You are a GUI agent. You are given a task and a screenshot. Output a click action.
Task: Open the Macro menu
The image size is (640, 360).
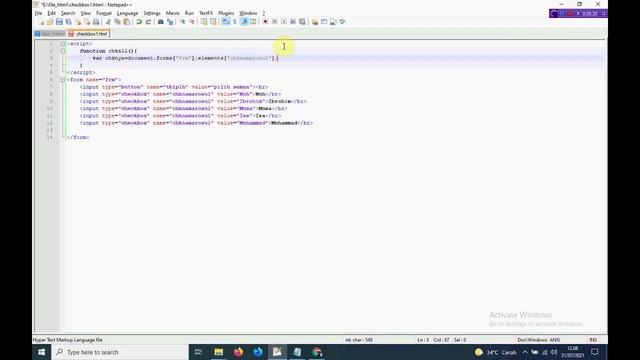tap(173, 13)
